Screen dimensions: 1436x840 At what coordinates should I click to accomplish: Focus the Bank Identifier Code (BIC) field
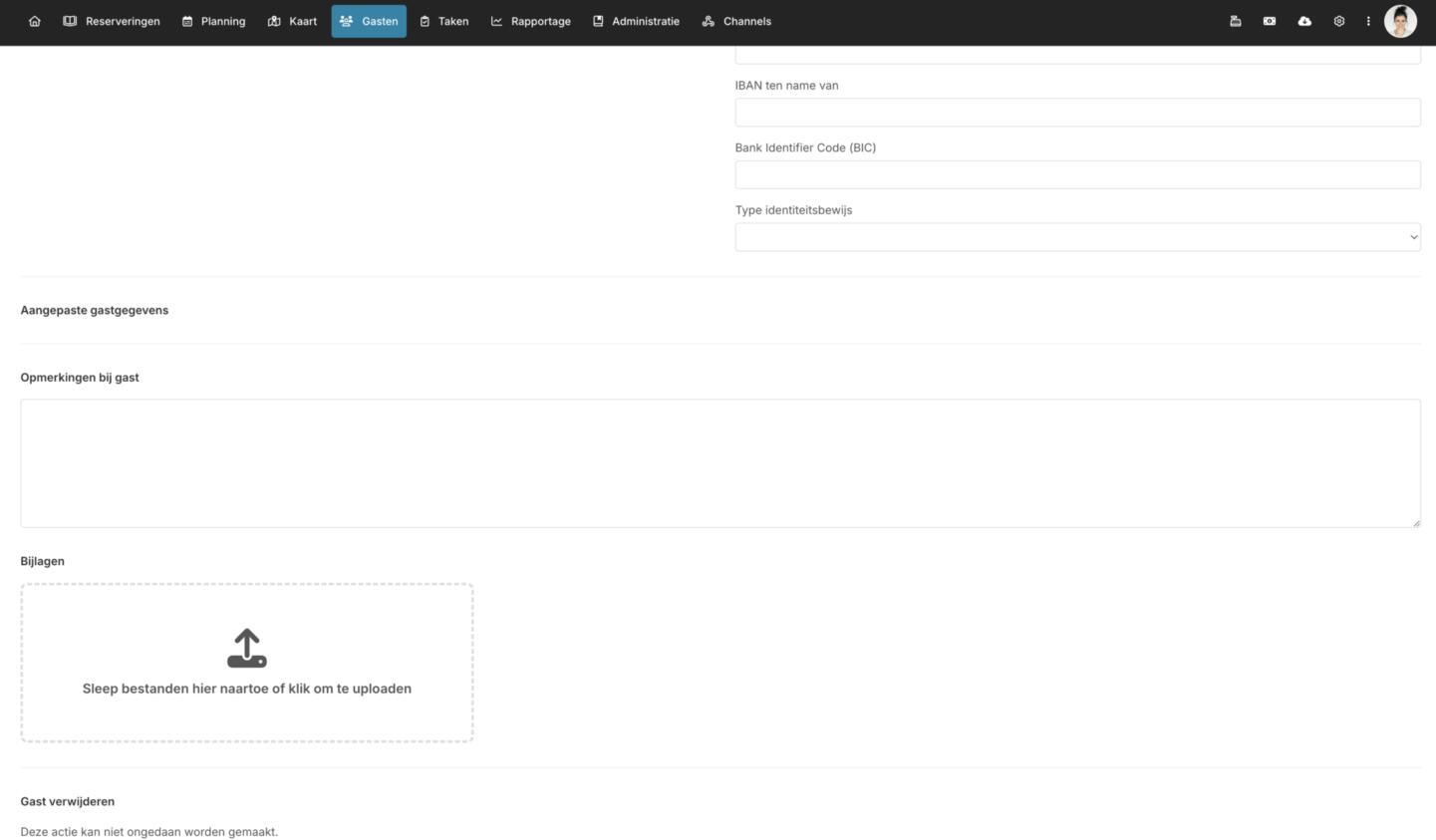pos(1077,174)
